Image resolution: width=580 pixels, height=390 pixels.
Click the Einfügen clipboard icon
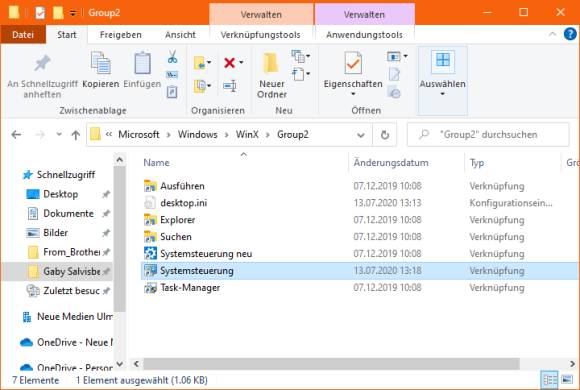[142, 63]
